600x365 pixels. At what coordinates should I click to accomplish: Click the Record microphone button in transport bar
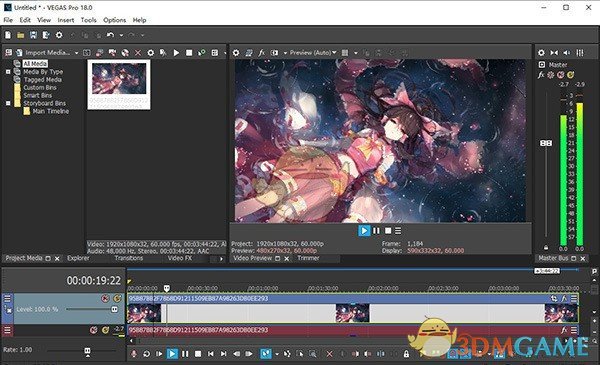pos(134,354)
